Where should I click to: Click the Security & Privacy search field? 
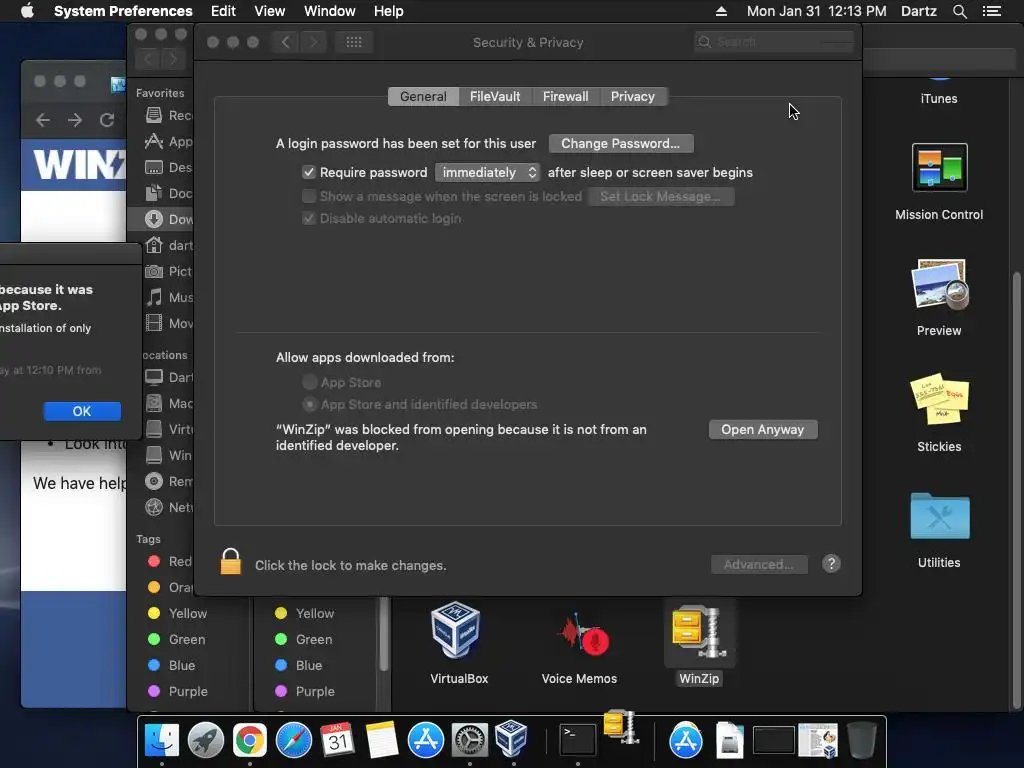click(775, 42)
